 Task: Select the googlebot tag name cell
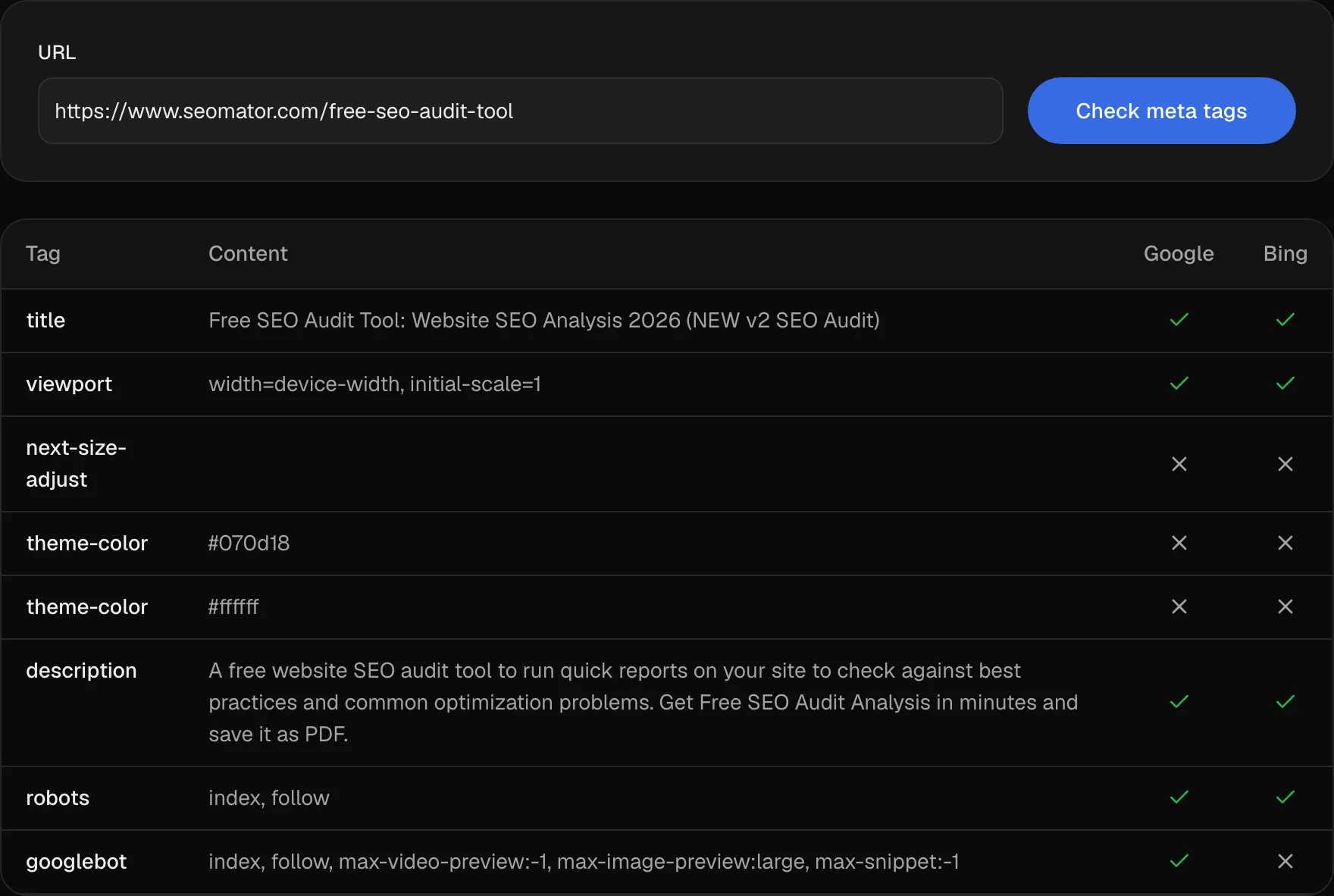(x=76, y=862)
